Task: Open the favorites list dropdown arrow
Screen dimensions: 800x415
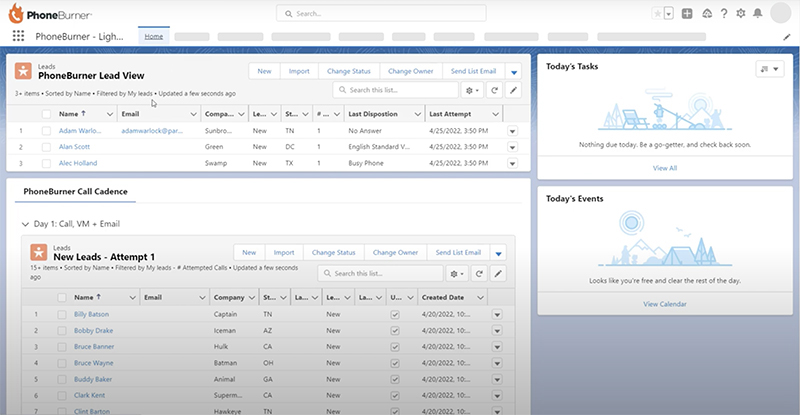Action: 668,14
